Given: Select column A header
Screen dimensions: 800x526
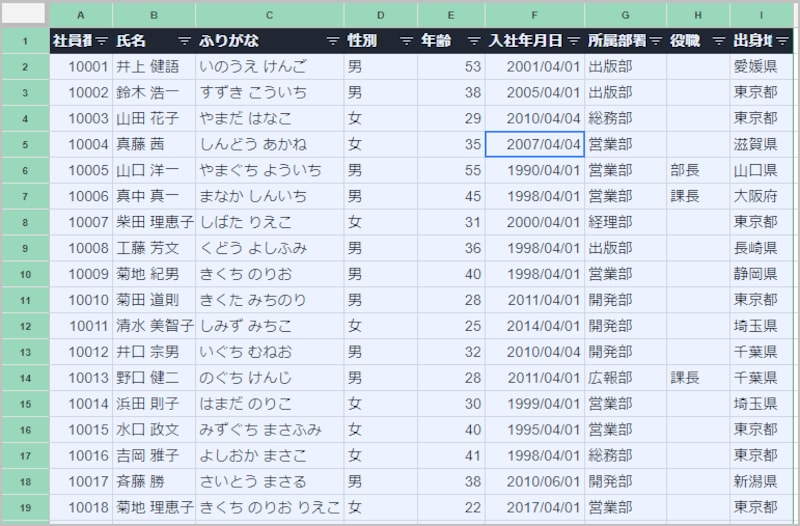Looking at the screenshot, I should (81, 15).
